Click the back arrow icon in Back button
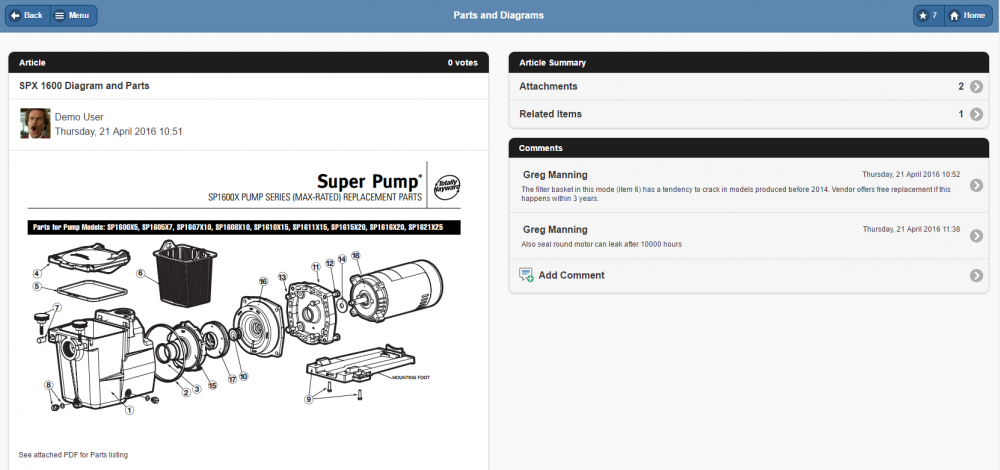The image size is (1000, 470). (15, 15)
